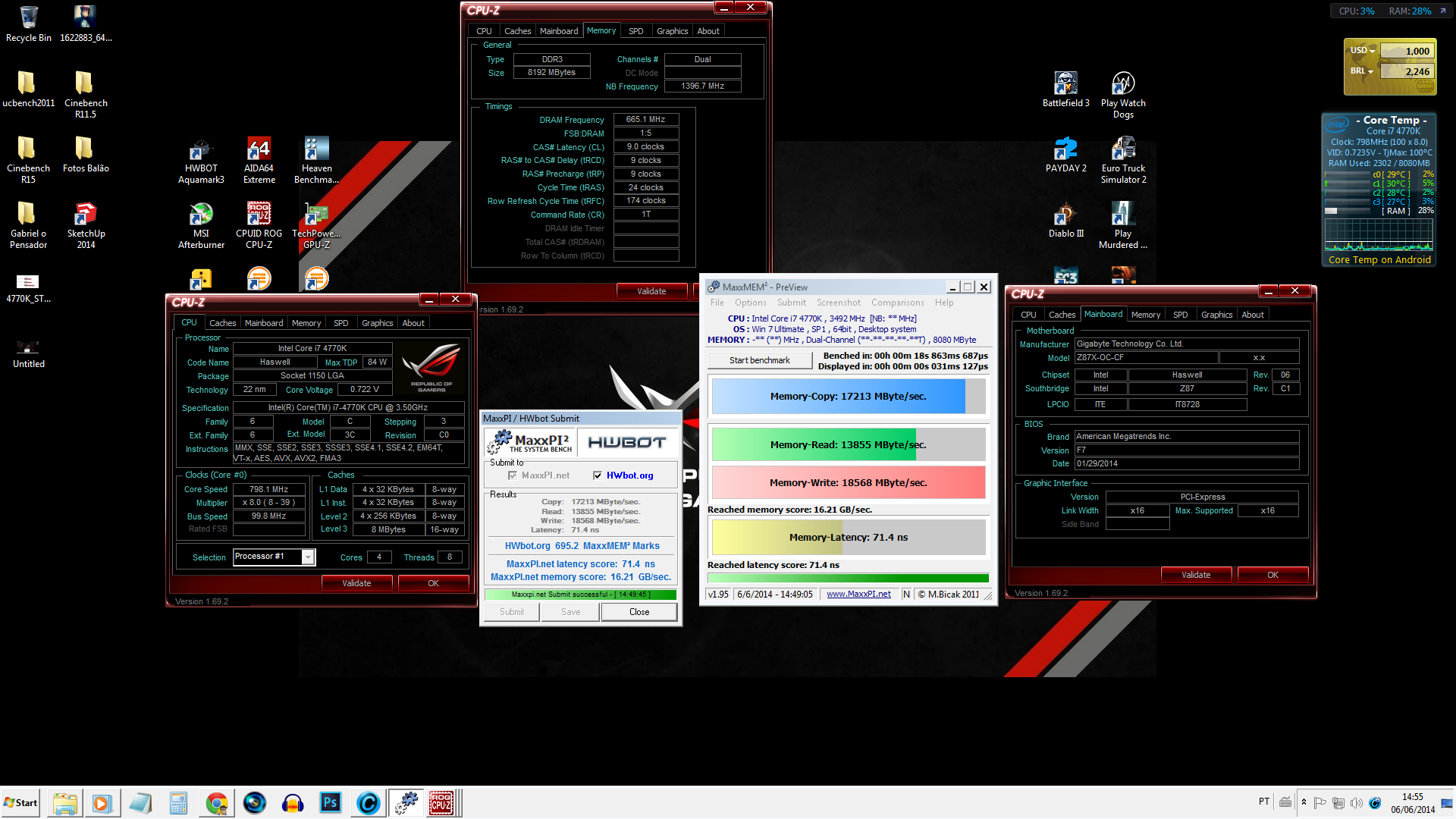Launch TechPowerUp GPU-Z shortcut

[316, 224]
